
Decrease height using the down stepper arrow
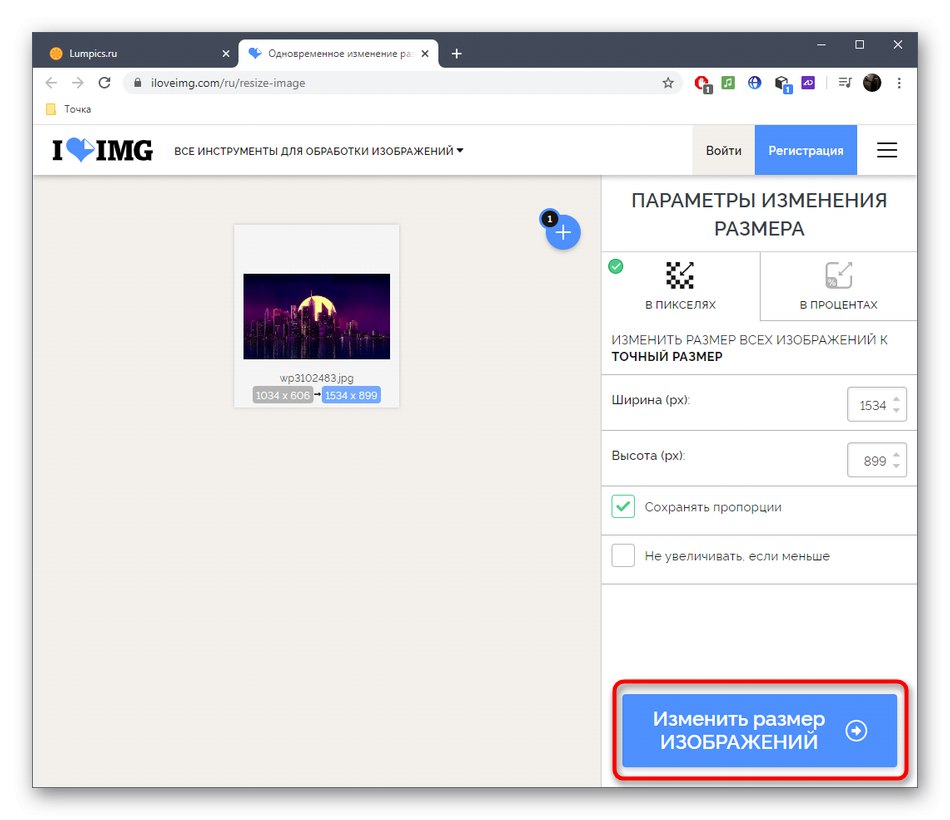(x=896, y=466)
